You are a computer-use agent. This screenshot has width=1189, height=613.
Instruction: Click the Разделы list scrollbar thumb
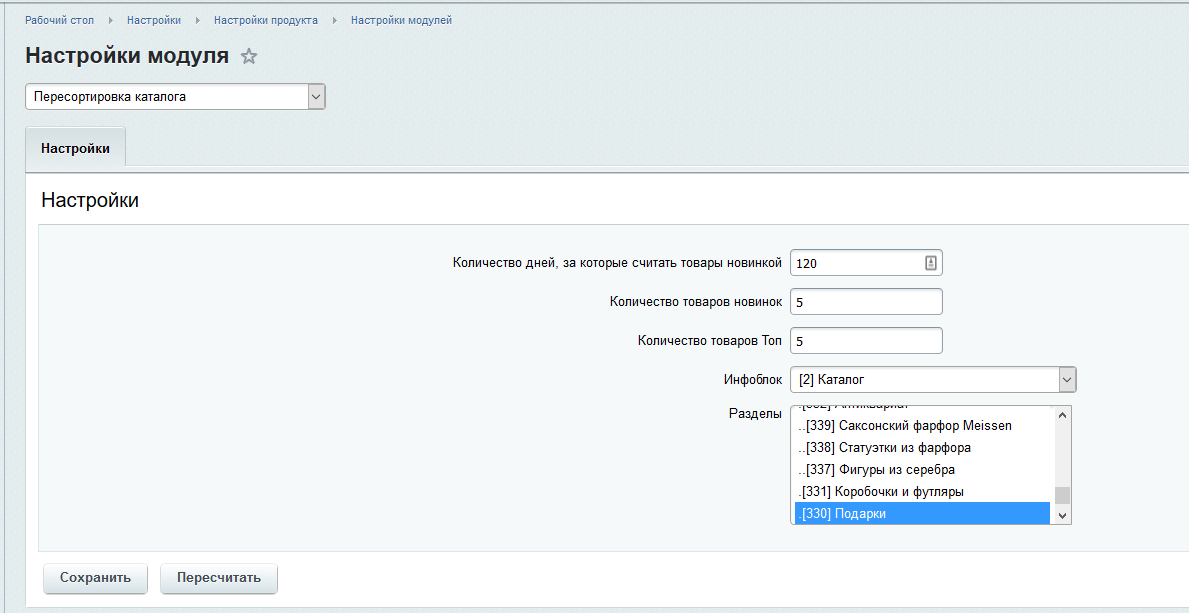tap(1062, 495)
